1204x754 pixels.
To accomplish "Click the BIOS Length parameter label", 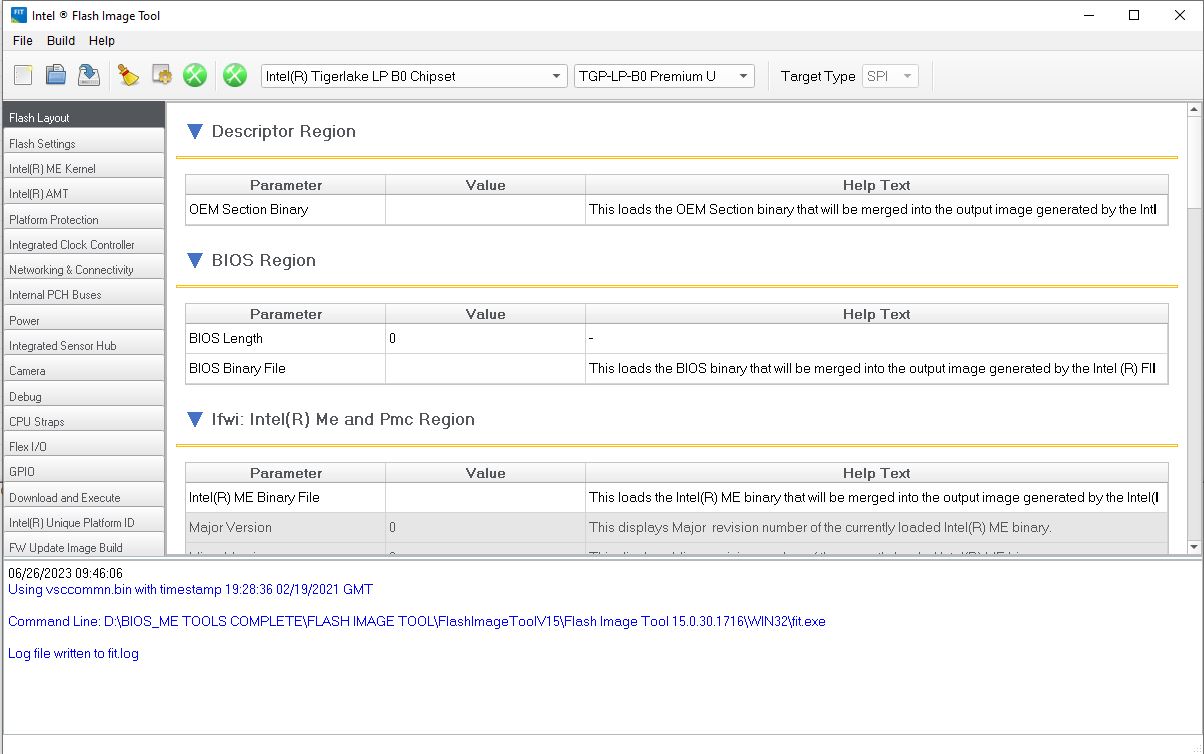I will pyautogui.click(x=226, y=339).
